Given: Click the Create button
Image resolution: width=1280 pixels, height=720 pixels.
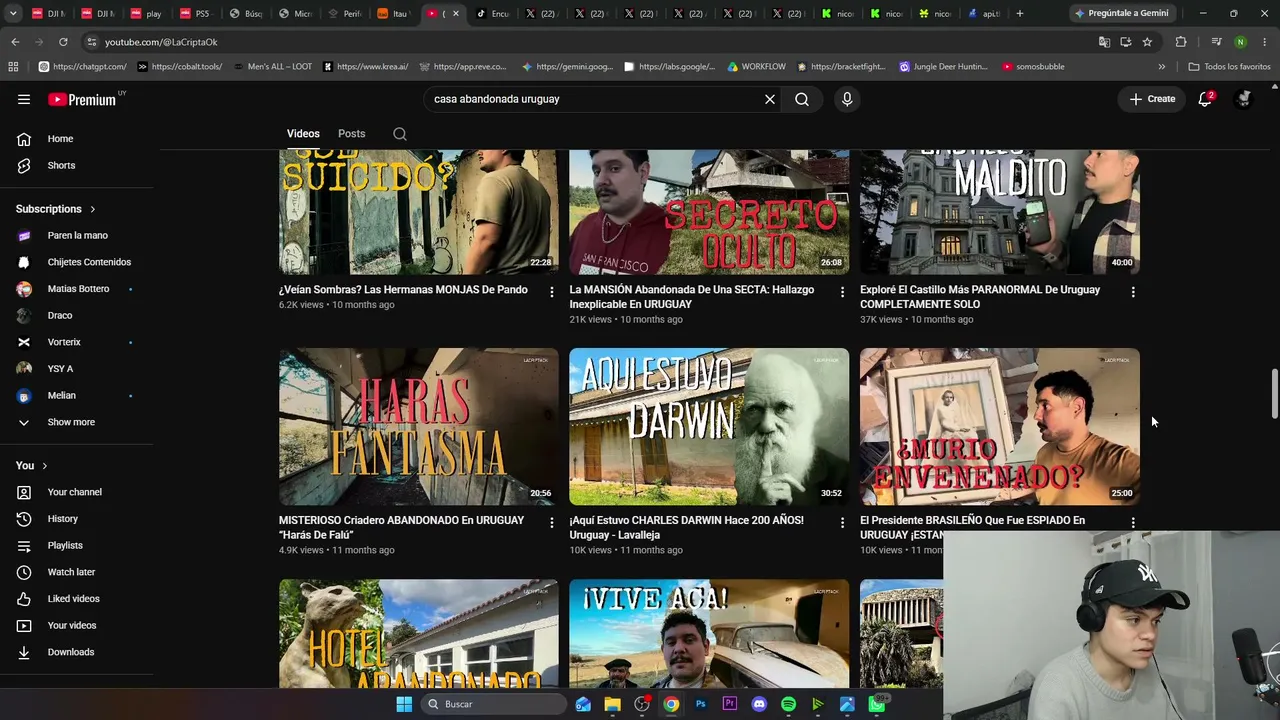Looking at the screenshot, I should coord(1152,99).
